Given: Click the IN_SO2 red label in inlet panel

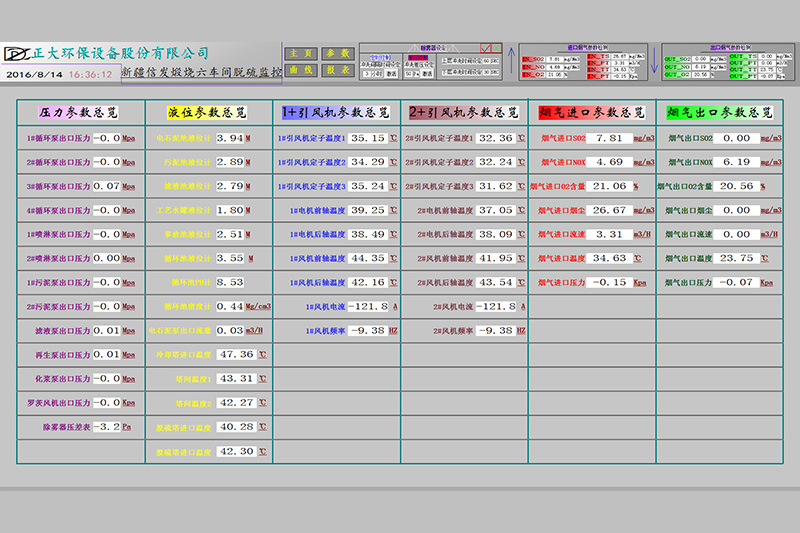Looking at the screenshot, I should pyautogui.click(x=533, y=59).
